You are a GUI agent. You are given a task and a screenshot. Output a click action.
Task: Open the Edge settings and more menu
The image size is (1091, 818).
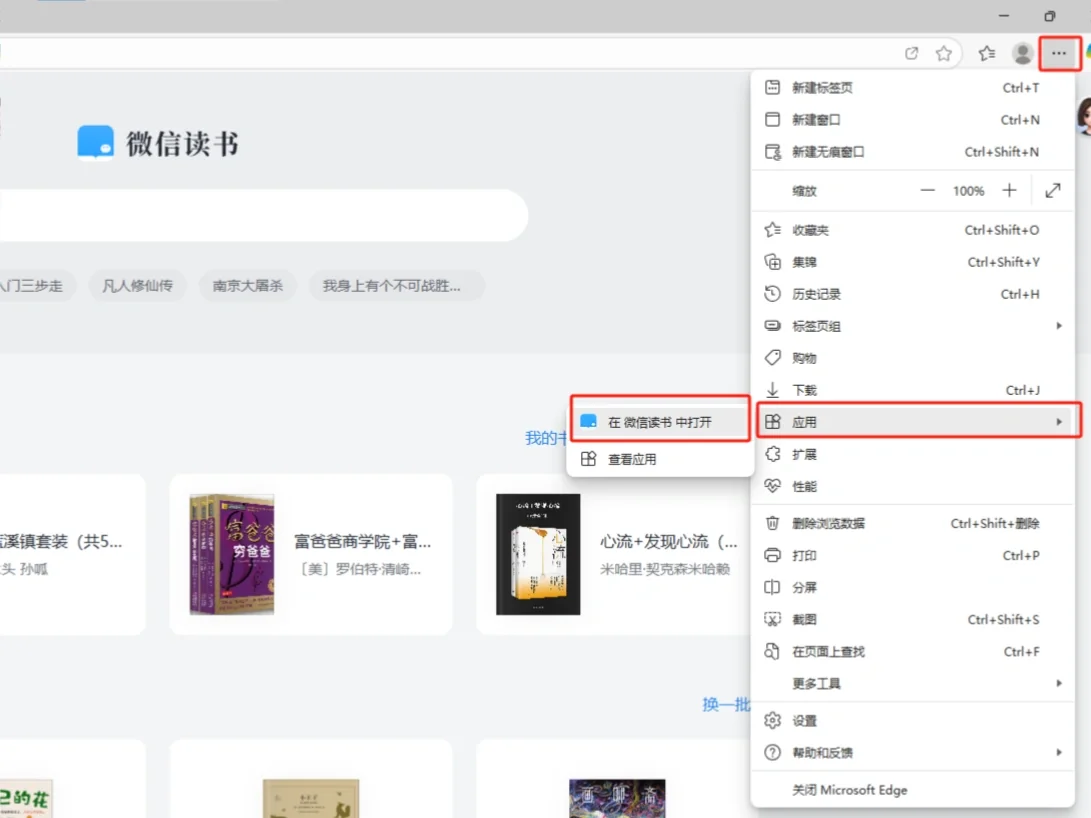tap(1058, 54)
